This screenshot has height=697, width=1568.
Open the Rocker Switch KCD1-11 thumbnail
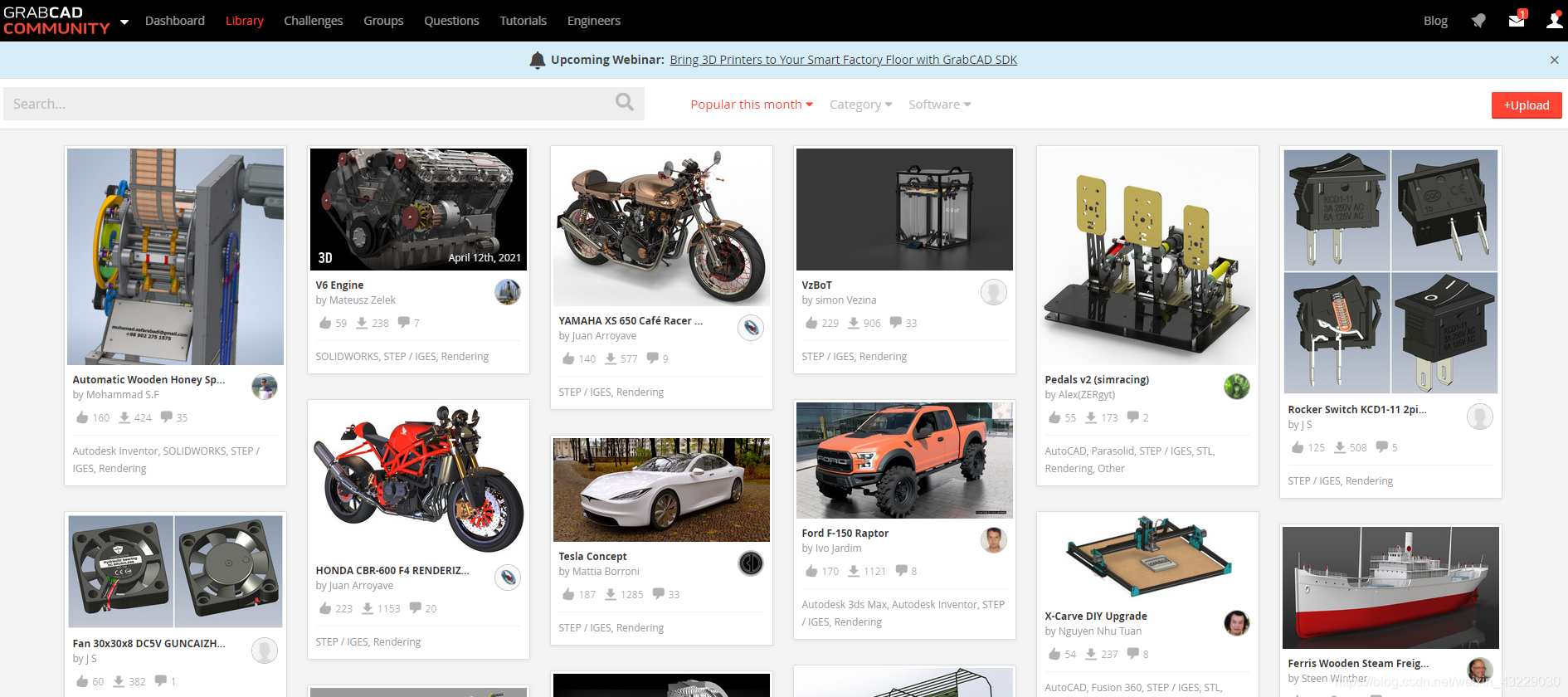(1390, 271)
